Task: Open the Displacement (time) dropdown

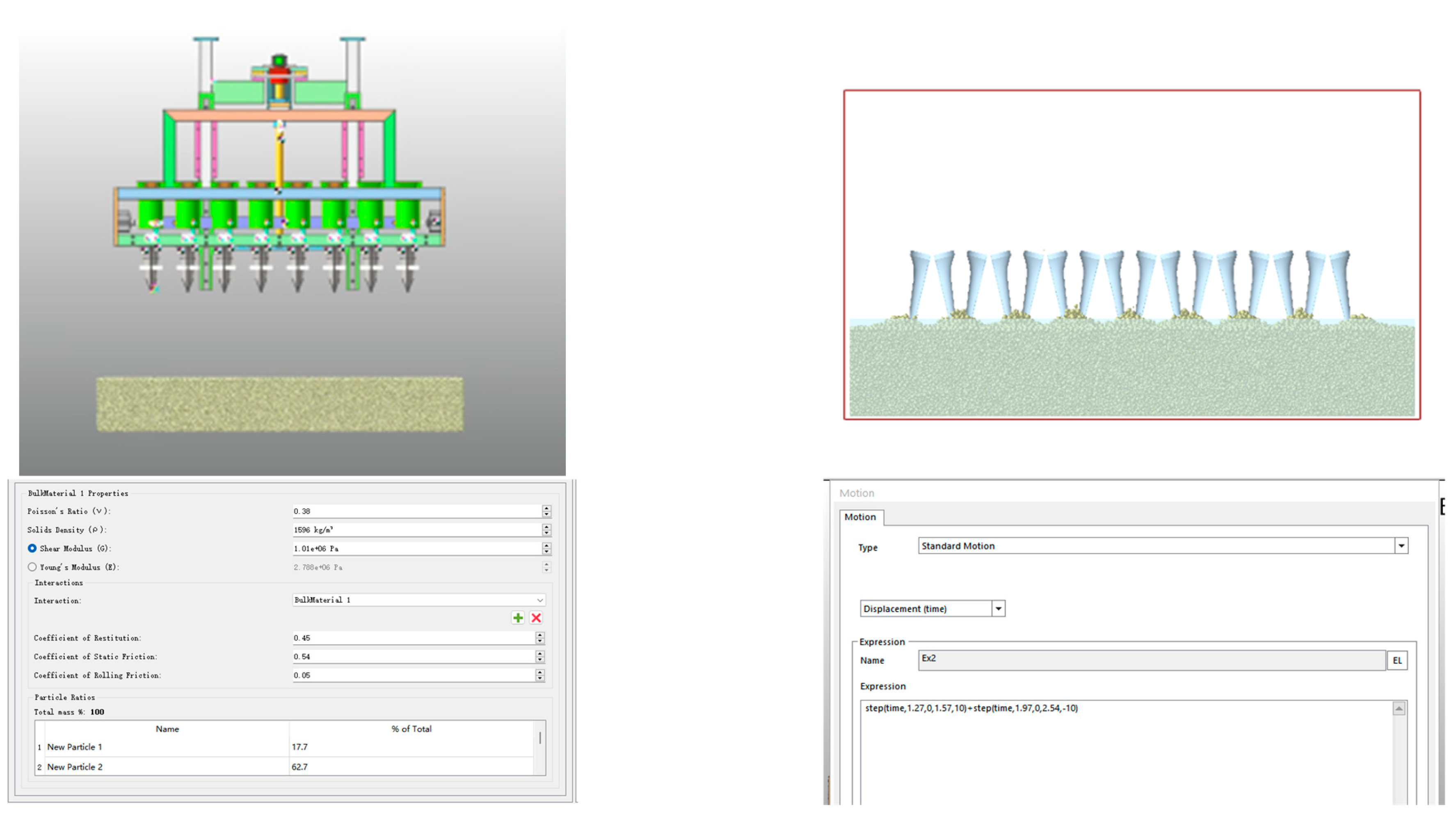Action: tap(998, 609)
